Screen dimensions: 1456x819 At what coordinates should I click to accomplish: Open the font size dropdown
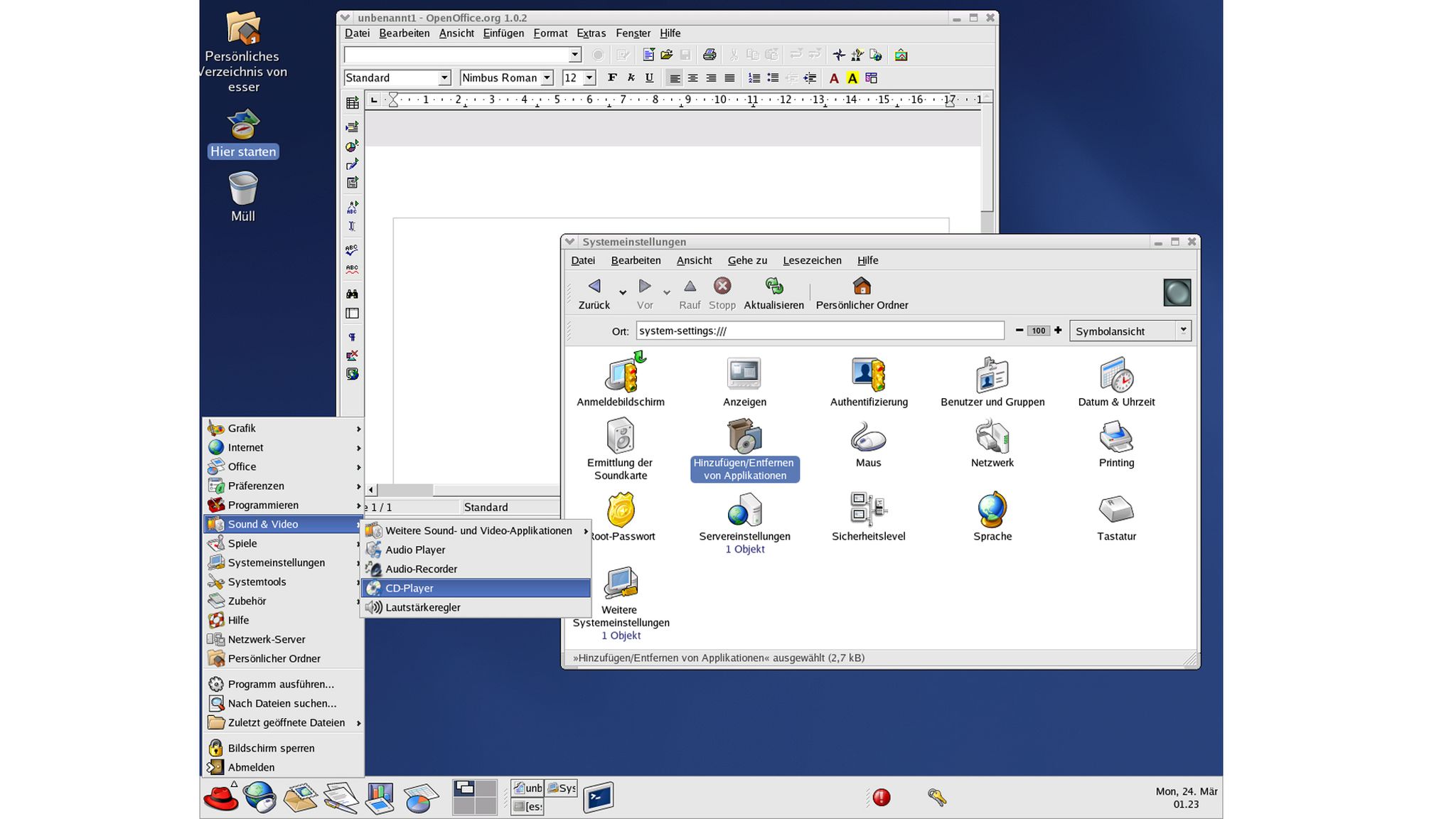click(589, 77)
